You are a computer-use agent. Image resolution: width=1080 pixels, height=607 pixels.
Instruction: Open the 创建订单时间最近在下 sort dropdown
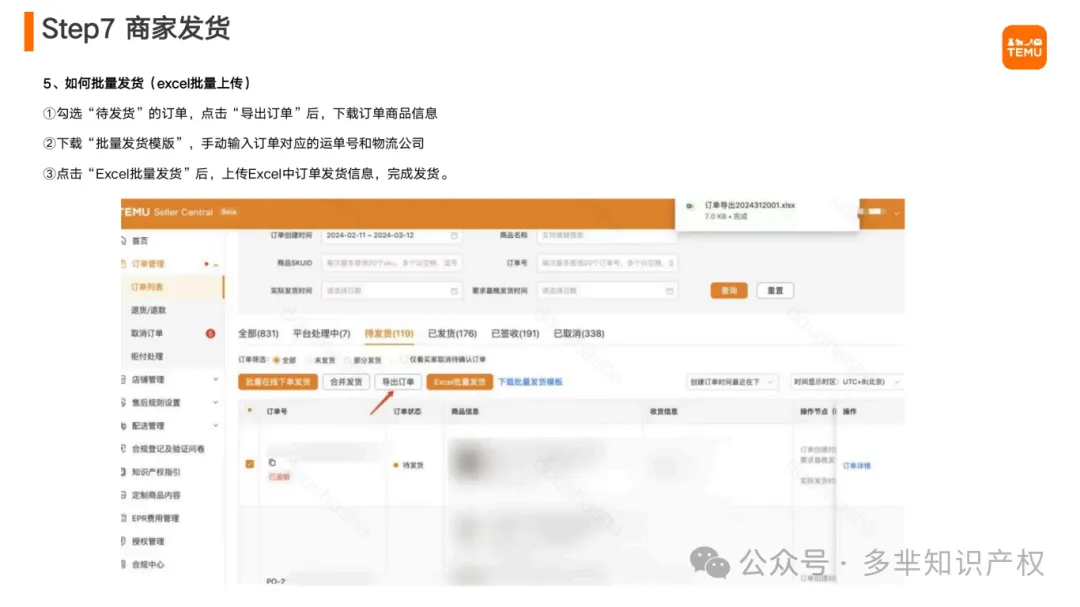tap(732, 382)
